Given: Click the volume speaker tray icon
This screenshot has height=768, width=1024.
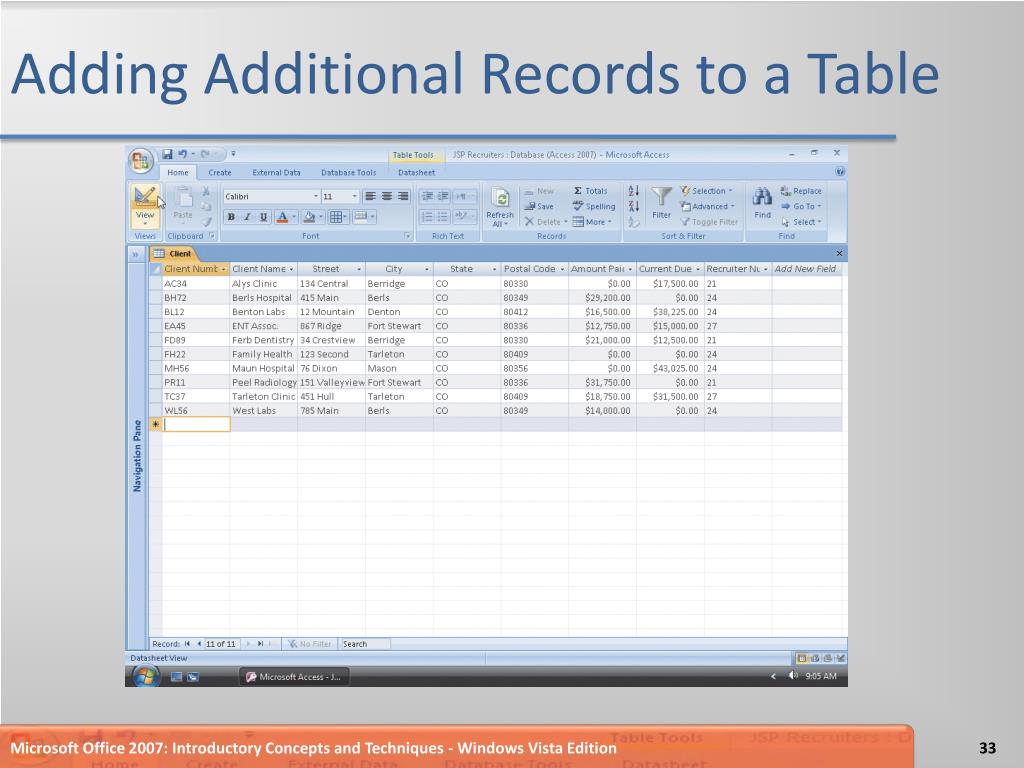Looking at the screenshot, I should point(792,676).
